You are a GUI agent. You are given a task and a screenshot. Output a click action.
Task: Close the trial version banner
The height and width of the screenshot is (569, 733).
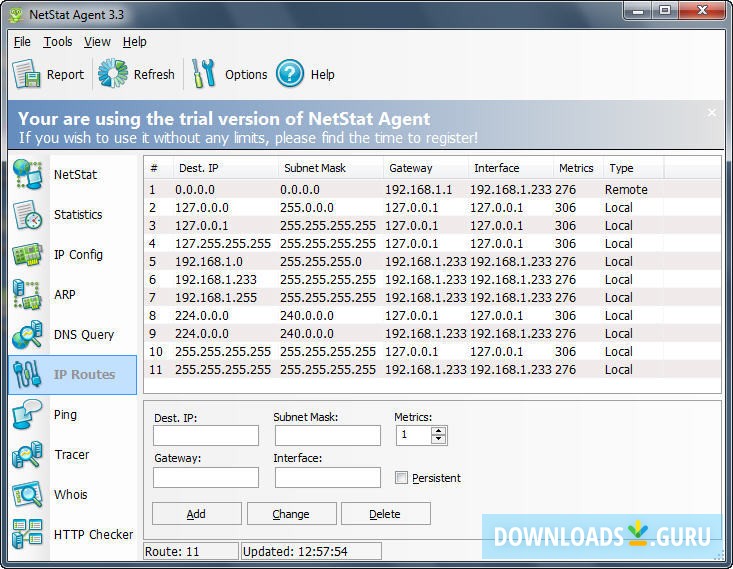711,113
